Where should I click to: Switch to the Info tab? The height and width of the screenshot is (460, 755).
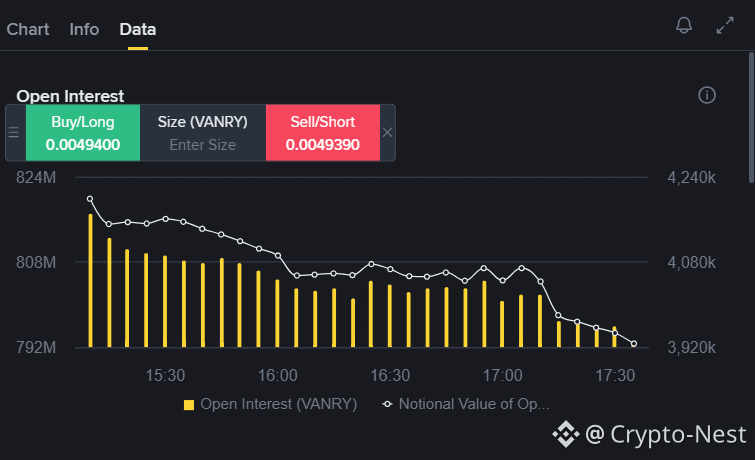click(84, 29)
